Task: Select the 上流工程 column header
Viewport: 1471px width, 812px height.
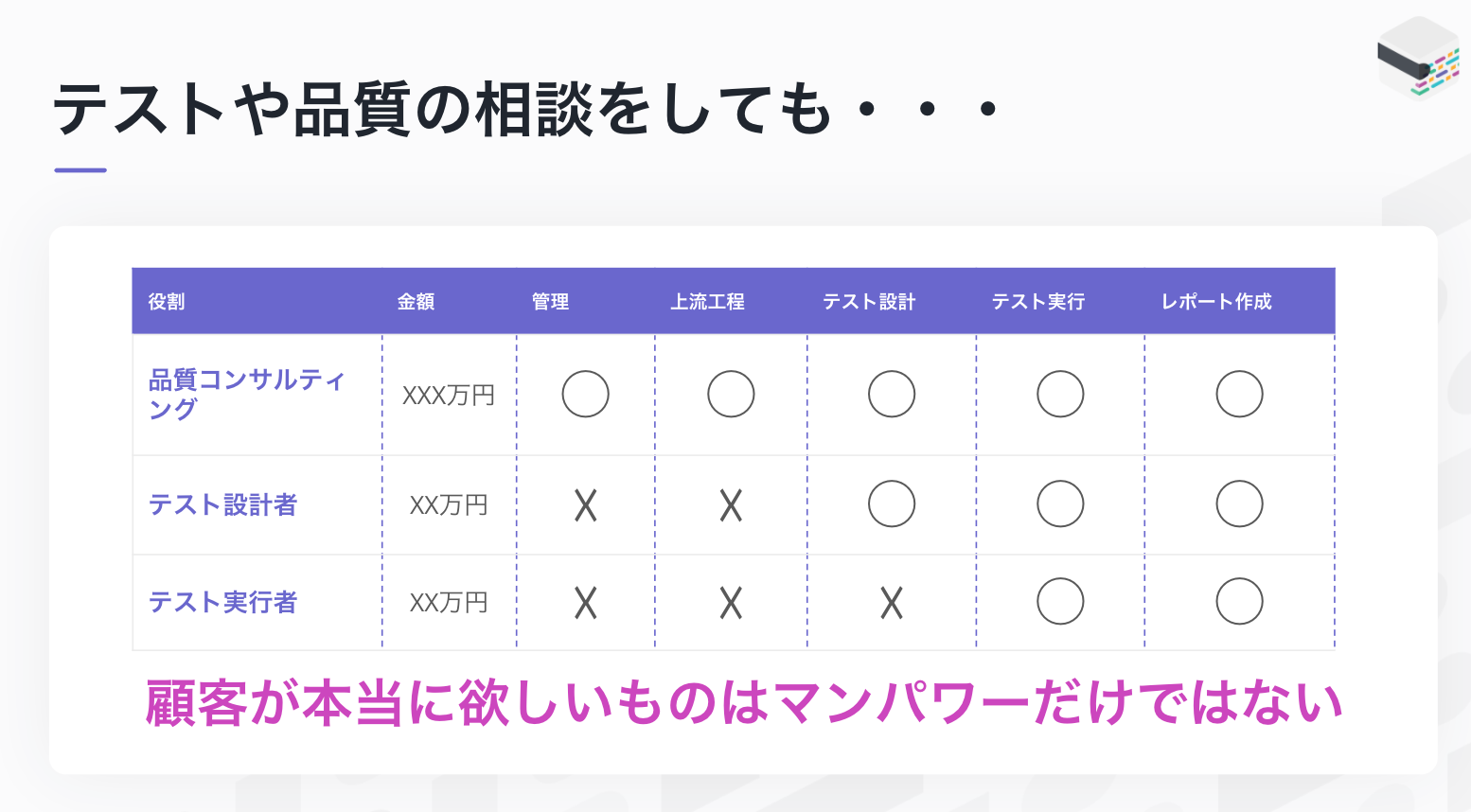Action: tap(707, 302)
